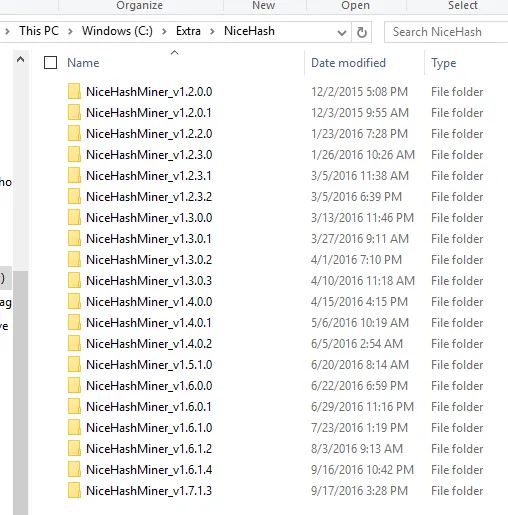
Task: Select the folder name NiceHashMiner_v1.2.3.1
Action: (149, 176)
